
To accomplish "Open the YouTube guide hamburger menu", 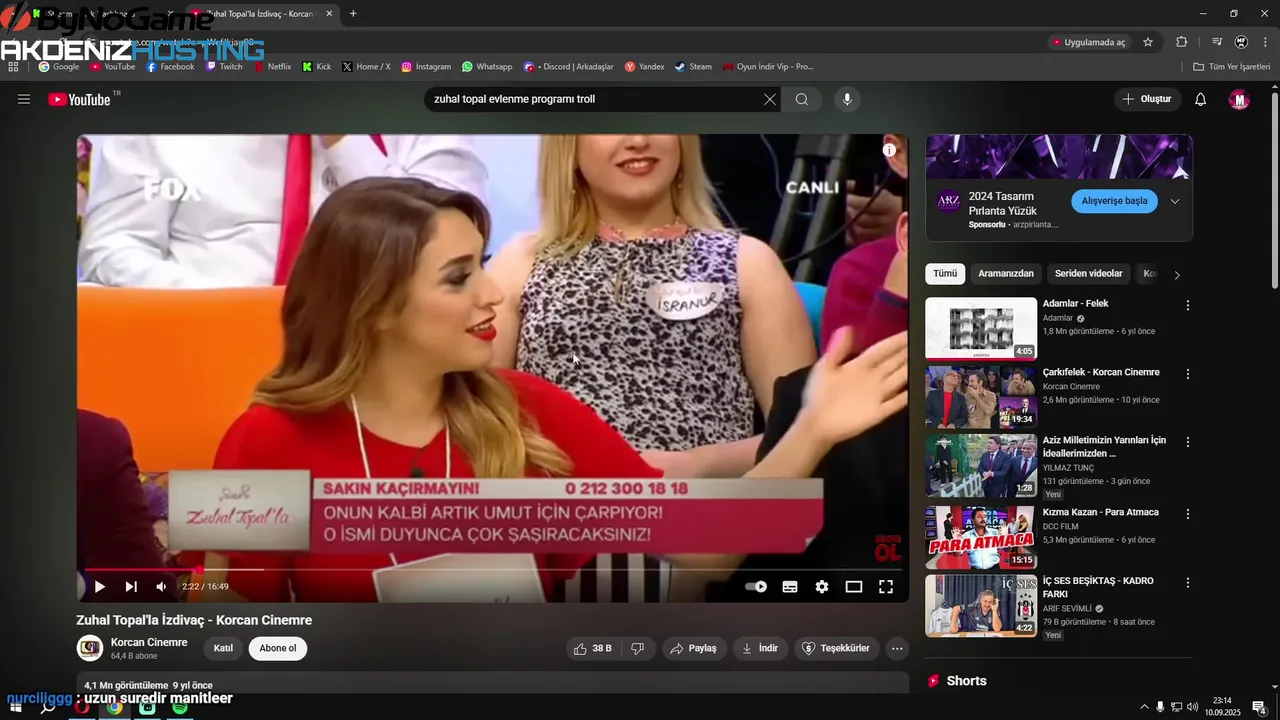I will [x=24, y=99].
